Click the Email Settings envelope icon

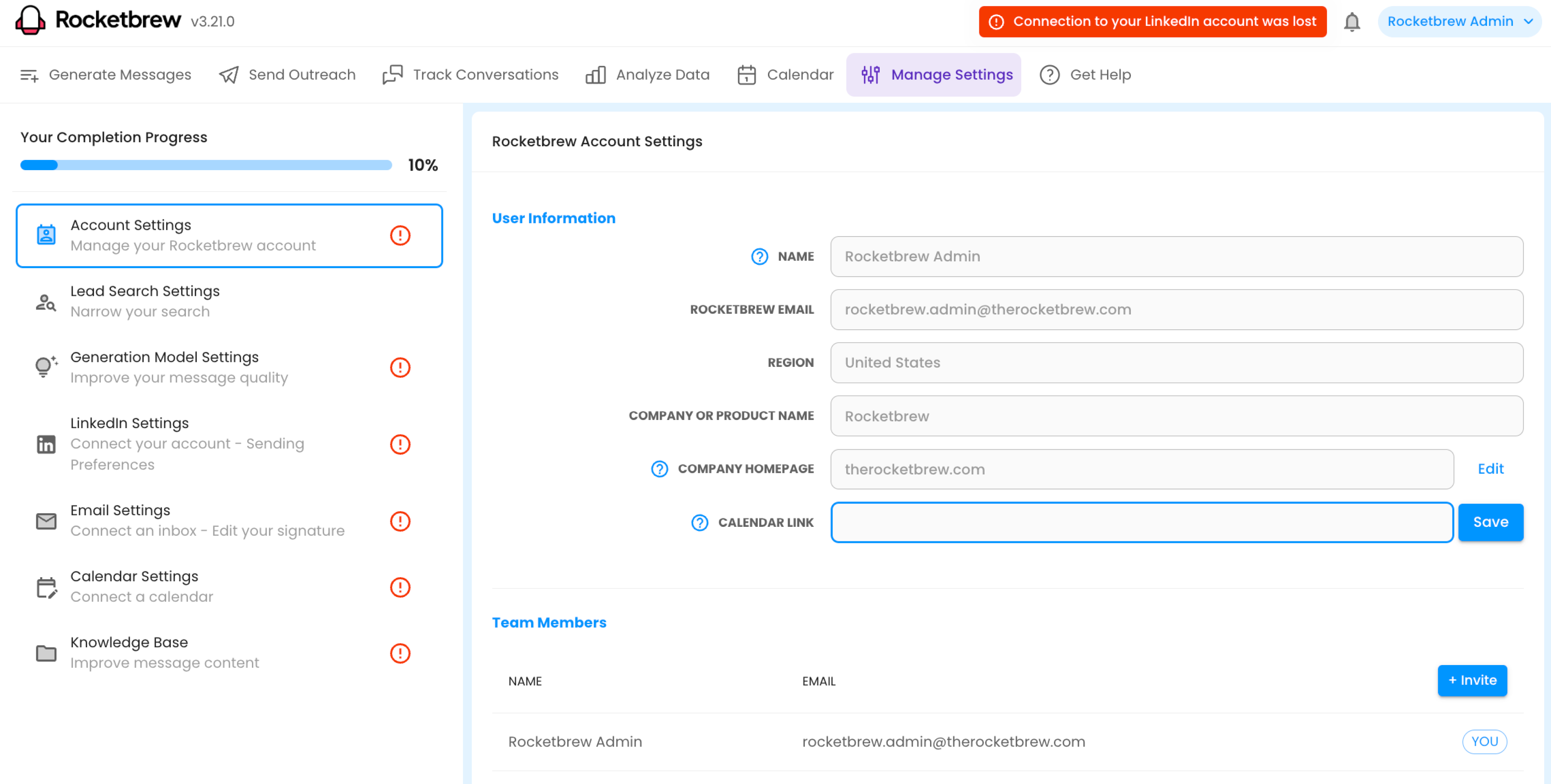pyautogui.click(x=46, y=521)
